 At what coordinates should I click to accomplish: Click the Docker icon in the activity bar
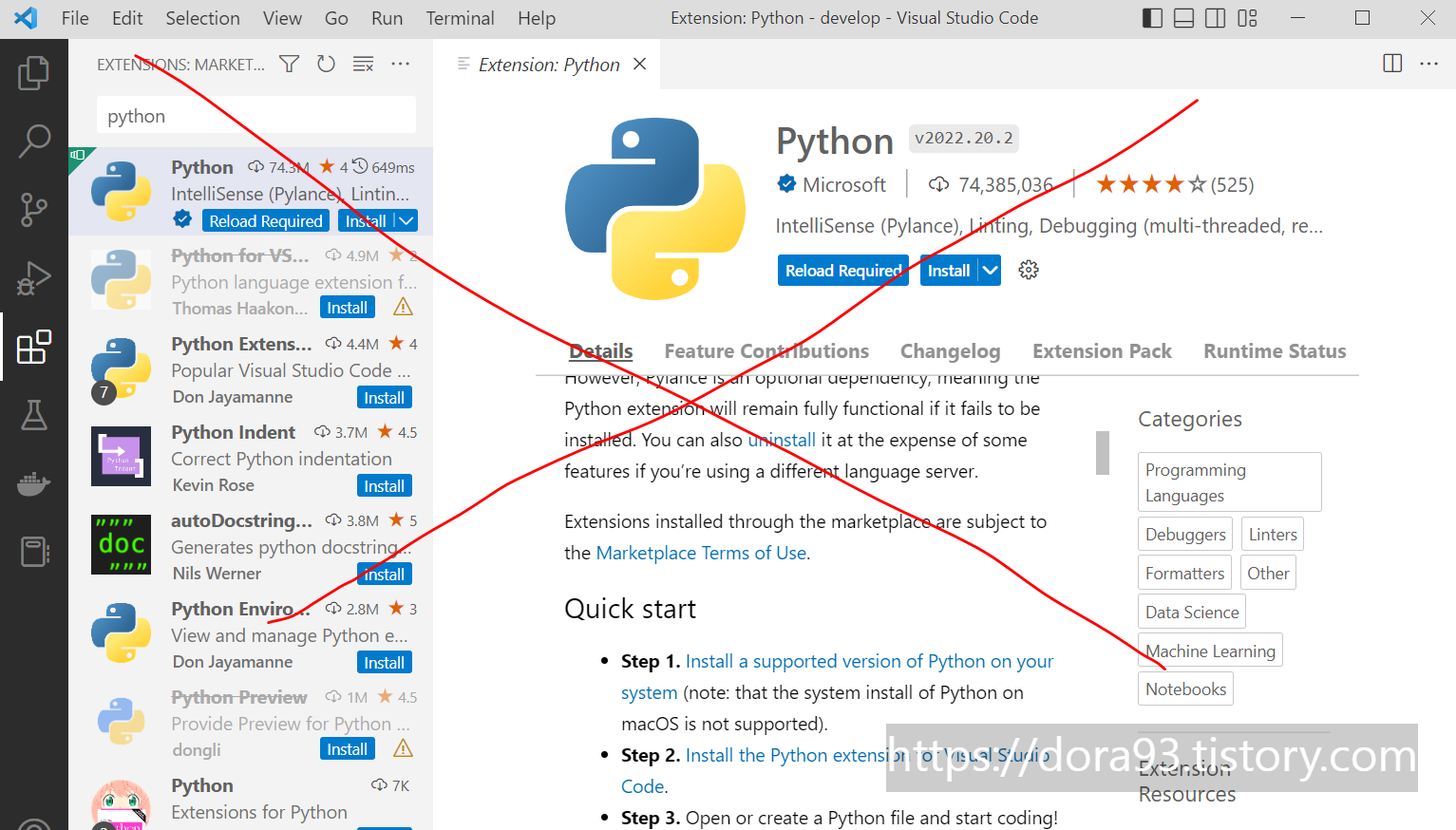click(x=34, y=484)
